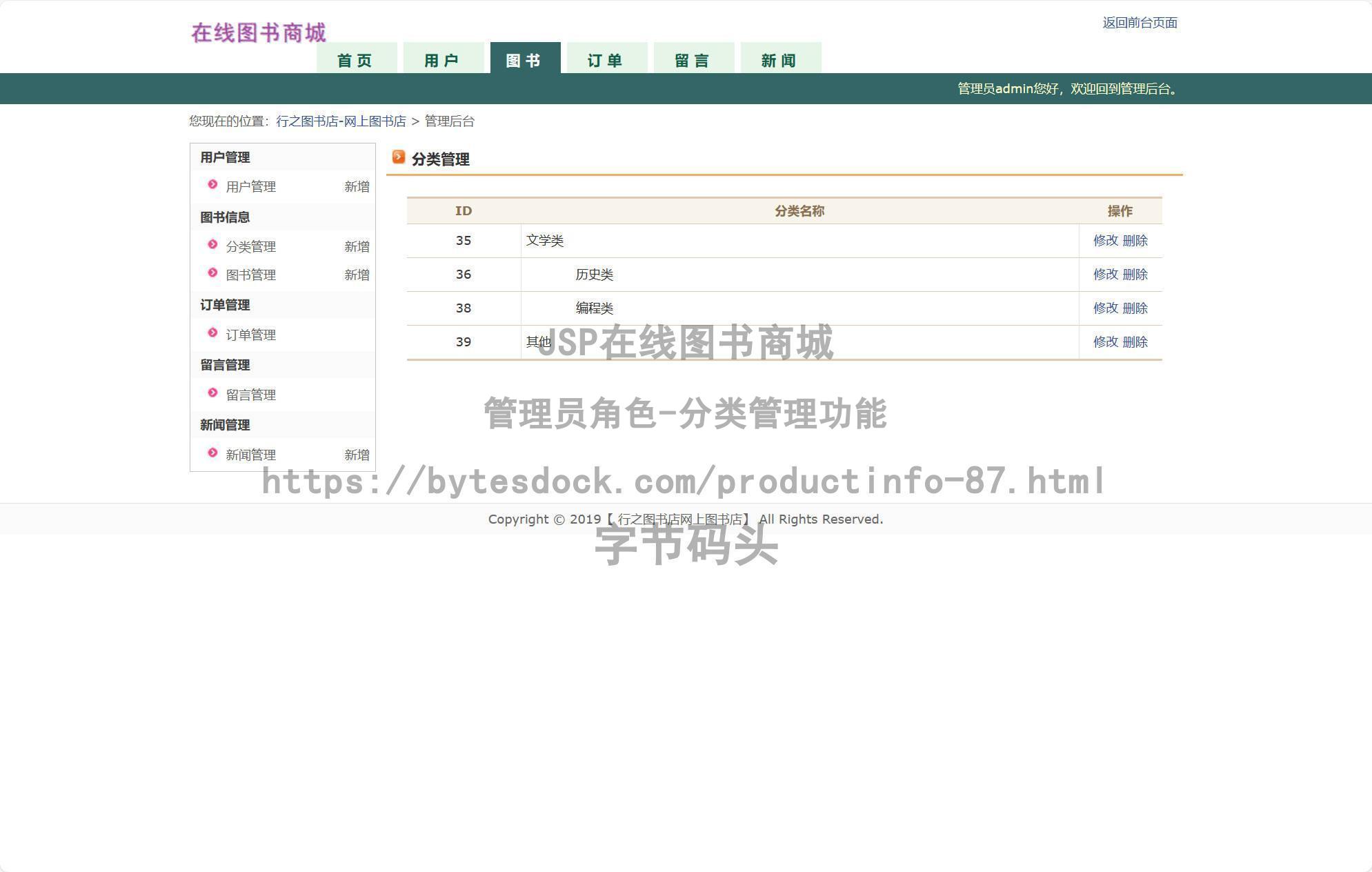
Task: Open 新闻管理 sidebar link
Action: click(x=251, y=455)
